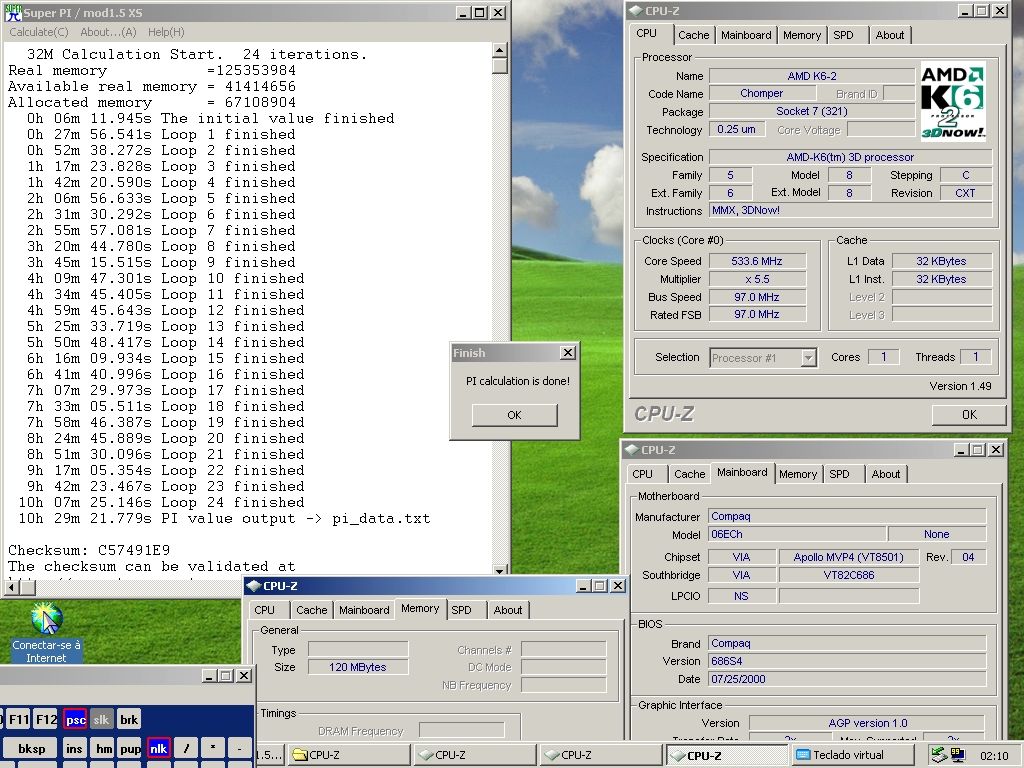This screenshot has height=768, width=1024.
Task: Click OK button in top CPU-Z window
Action: 969,415
